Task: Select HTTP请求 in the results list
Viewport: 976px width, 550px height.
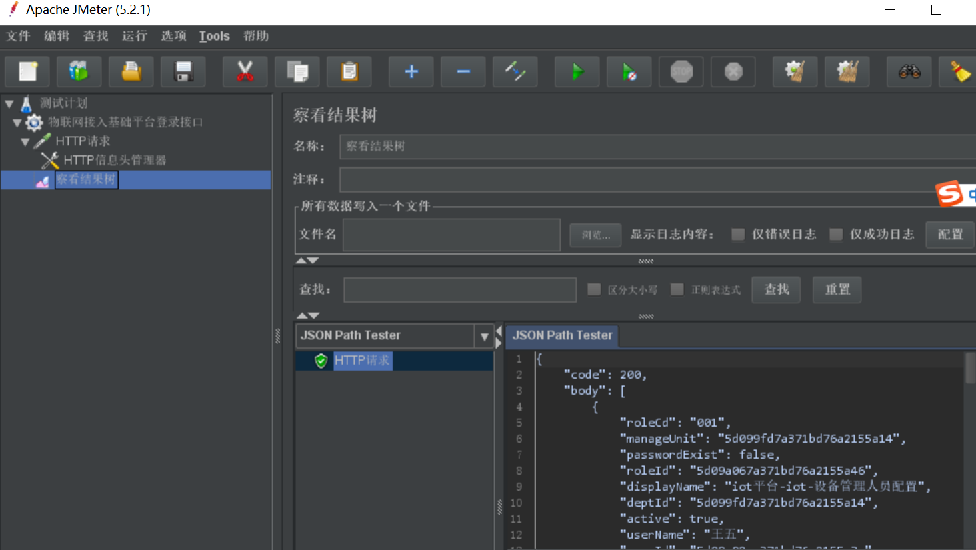Action: [x=362, y=361]
